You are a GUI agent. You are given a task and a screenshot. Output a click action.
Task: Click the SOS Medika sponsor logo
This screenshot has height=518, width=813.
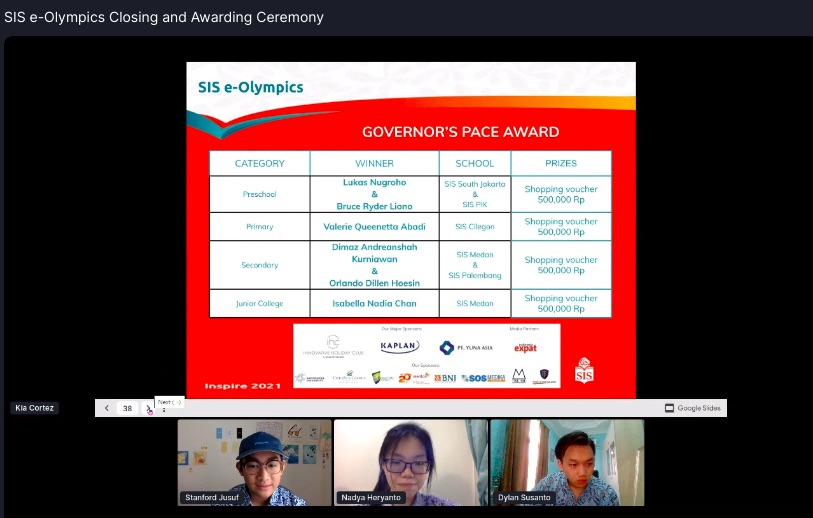(x=482, y=377)
